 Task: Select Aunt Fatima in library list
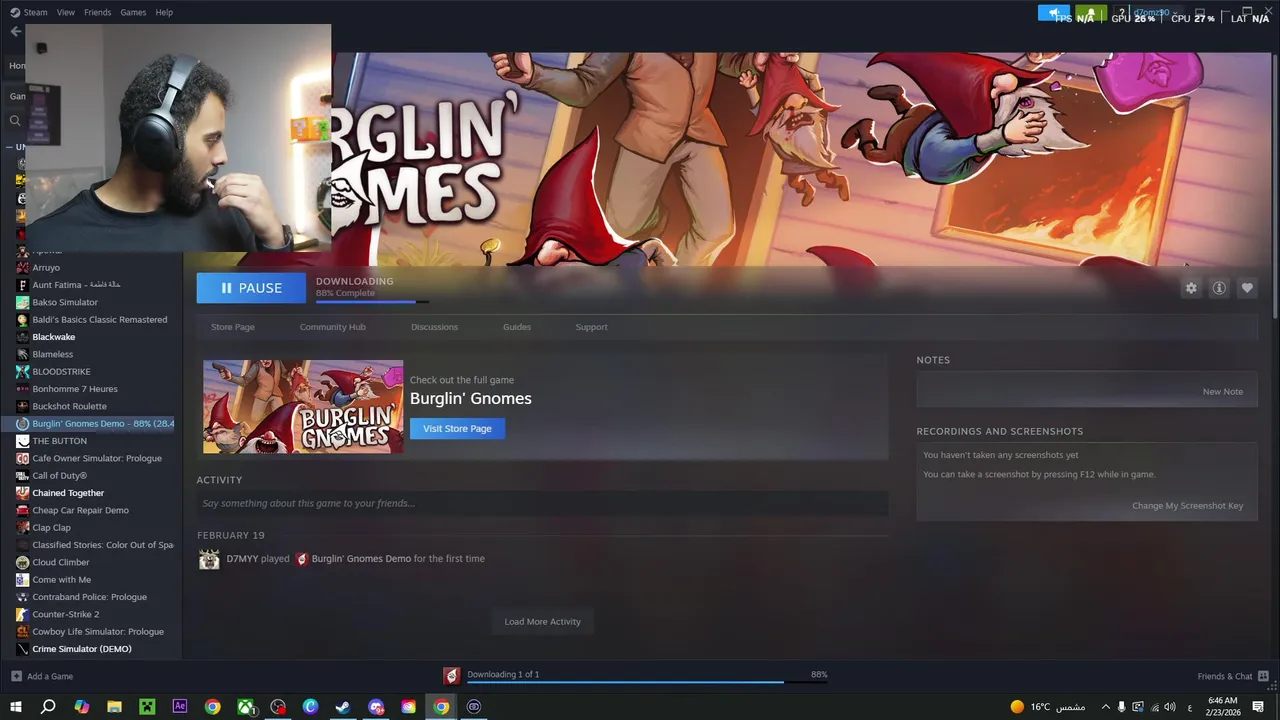76,285
